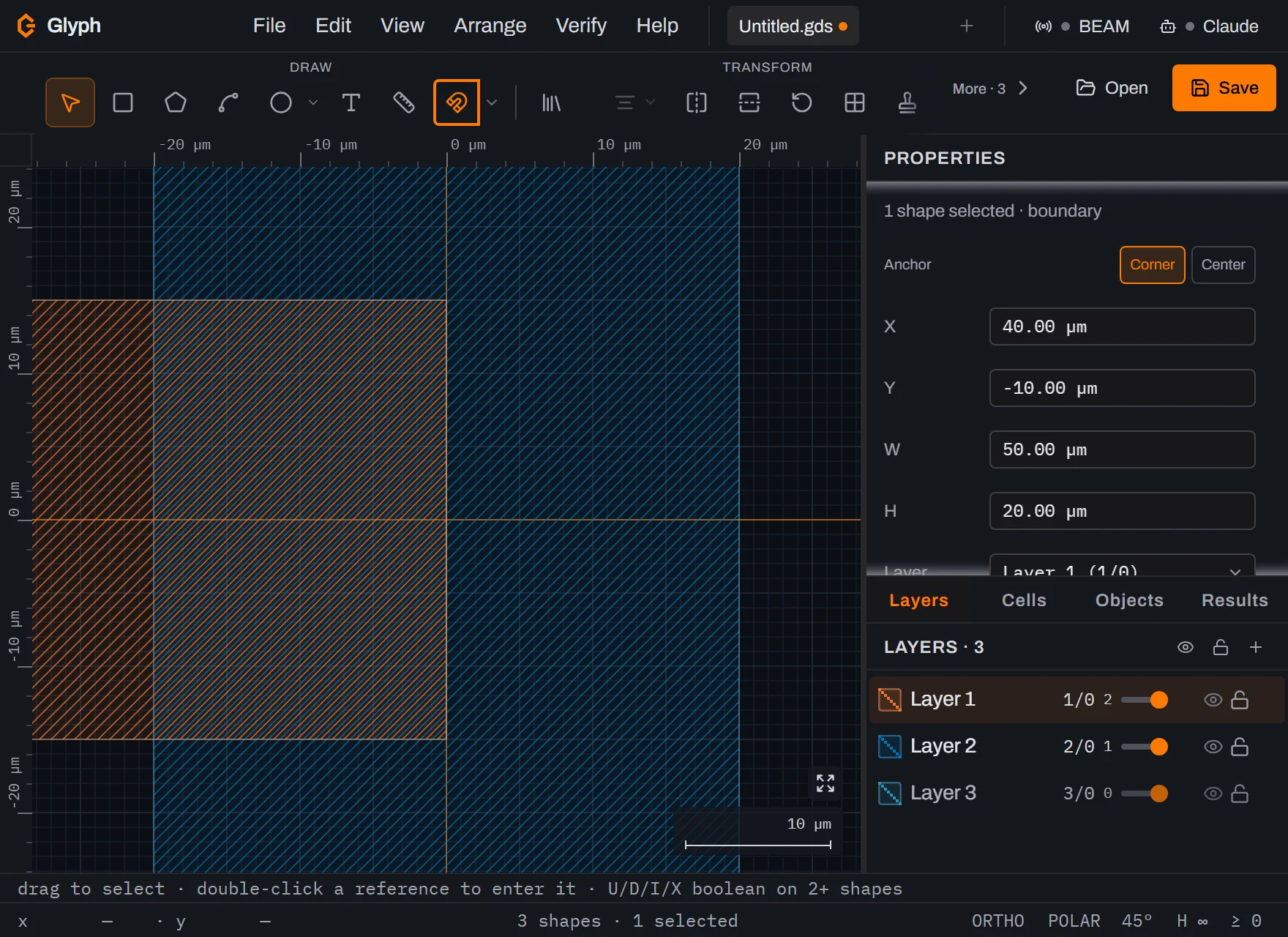This screenshot has height=937, width=1288.
Task: Choose the text tool
Action: pyautogui.click(x=351, y=102)
